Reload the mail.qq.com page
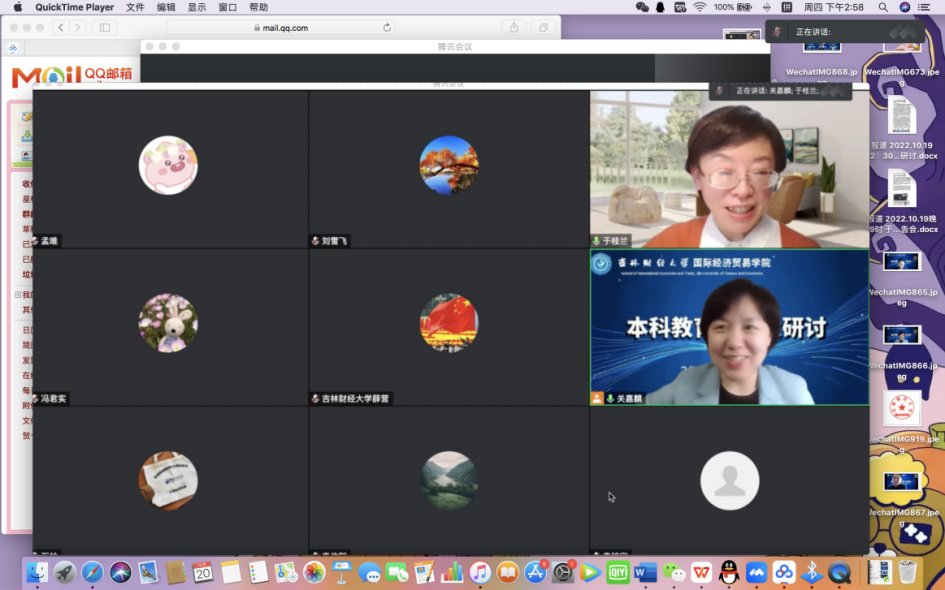 (387, 28)
